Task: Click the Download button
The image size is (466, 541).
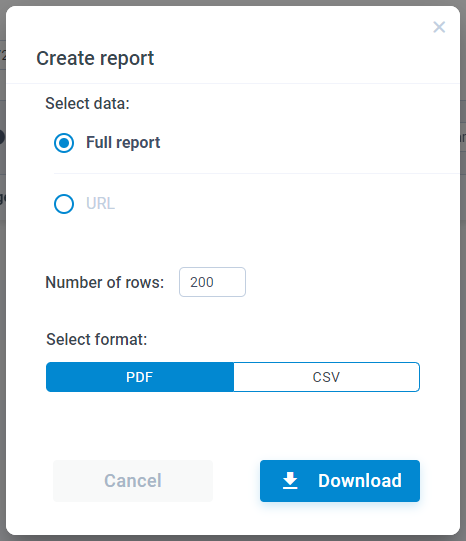Action: click(340, 481)
